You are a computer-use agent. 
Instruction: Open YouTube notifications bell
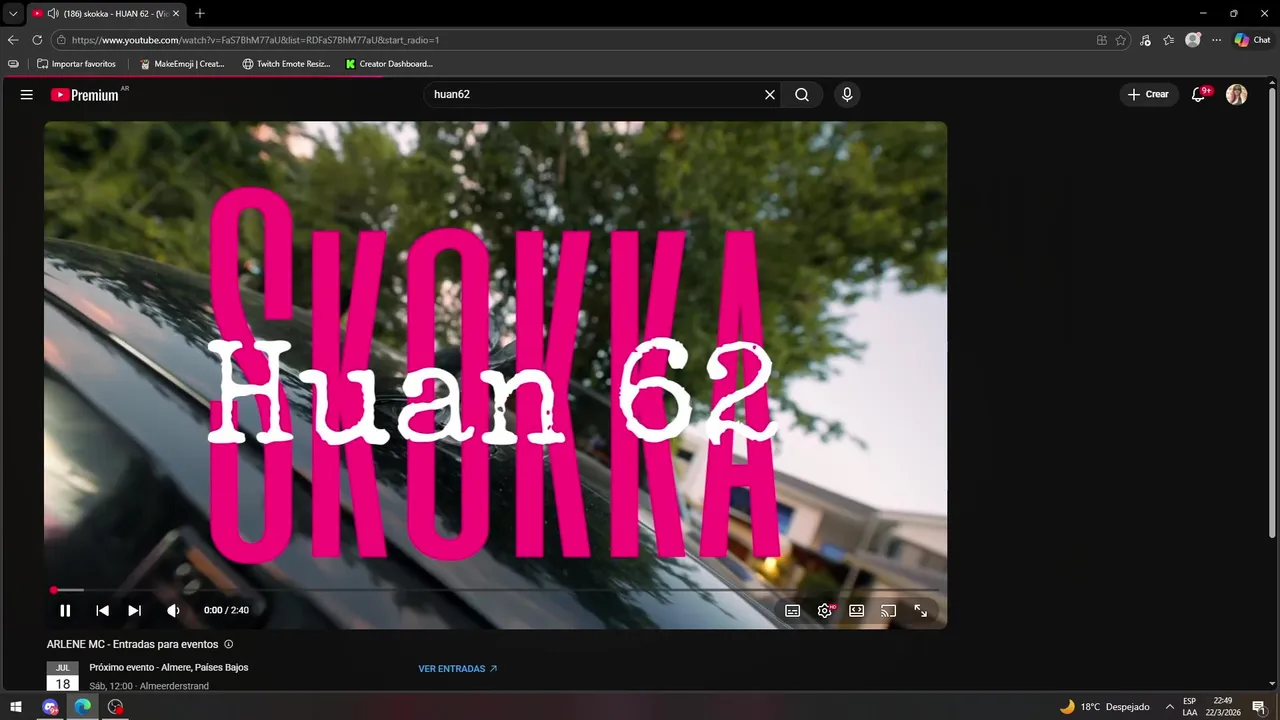[1199, 94]
